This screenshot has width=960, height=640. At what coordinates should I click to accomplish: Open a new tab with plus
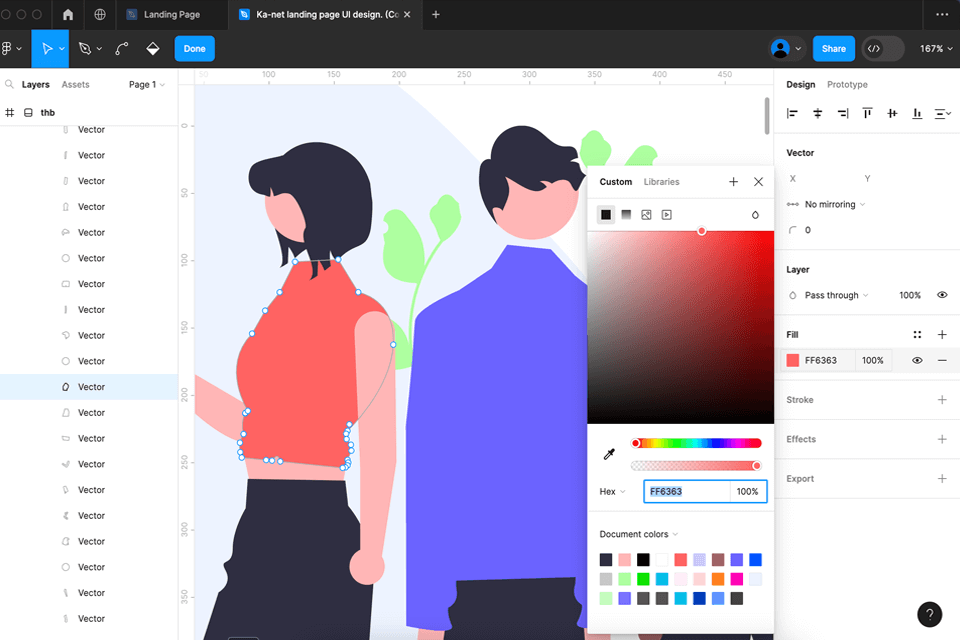tap(436, 14)
